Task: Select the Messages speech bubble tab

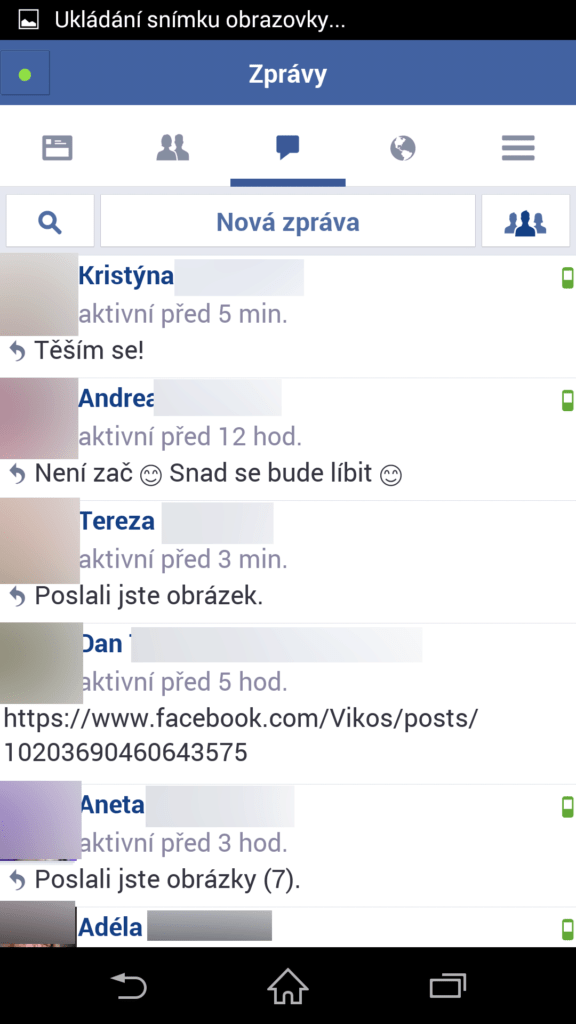Action: coord(287,148)
